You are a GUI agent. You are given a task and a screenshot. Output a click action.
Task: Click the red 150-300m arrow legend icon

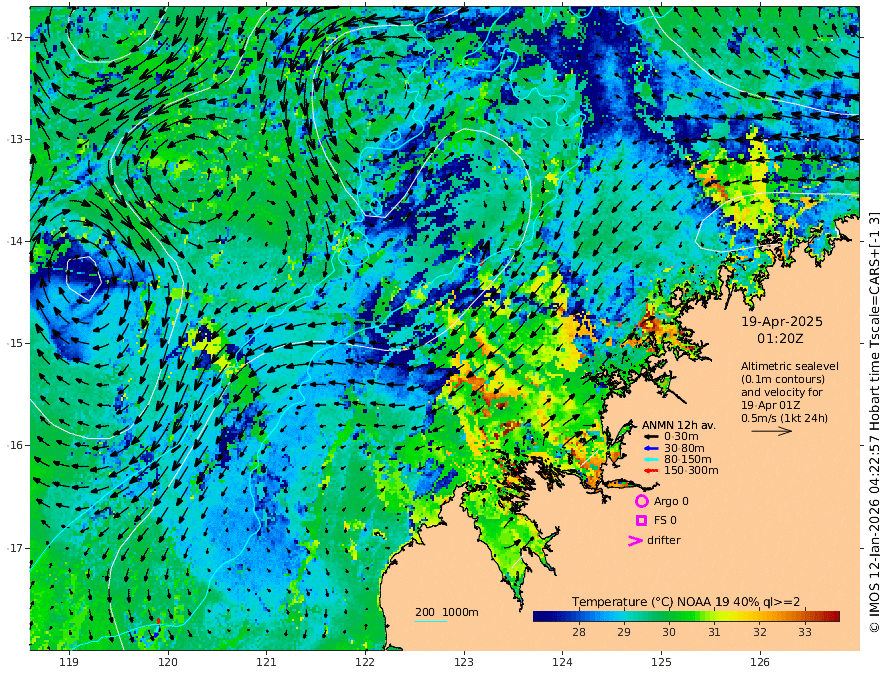tap(650, 471)
